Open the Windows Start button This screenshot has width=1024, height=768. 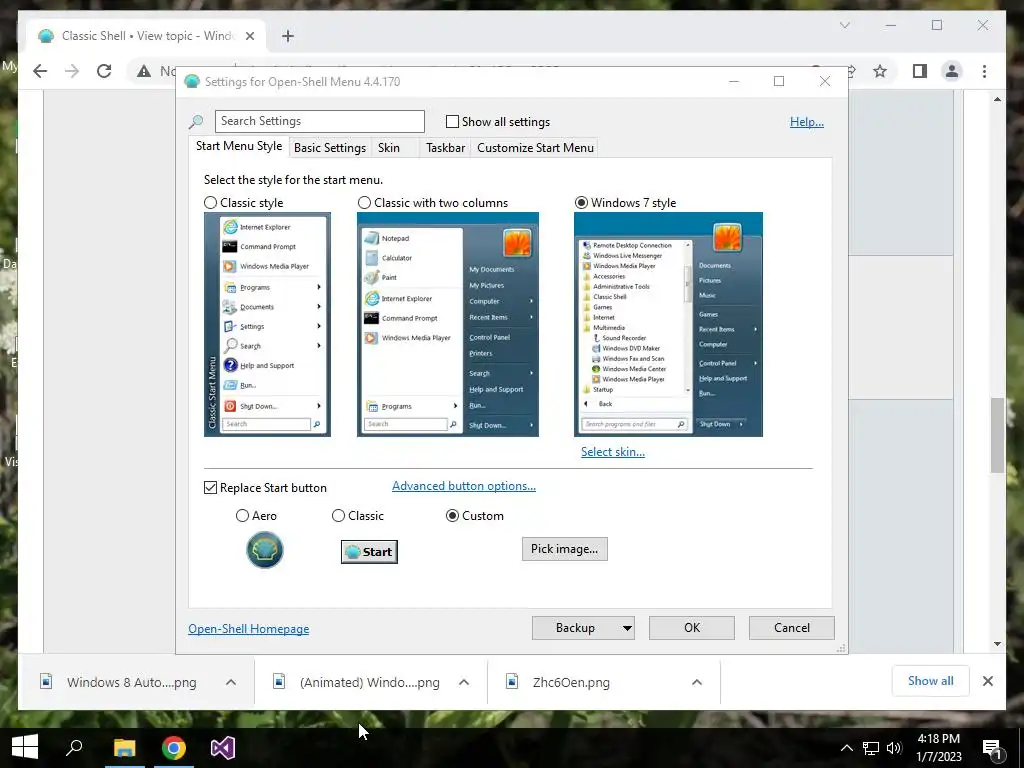(25, 747)
